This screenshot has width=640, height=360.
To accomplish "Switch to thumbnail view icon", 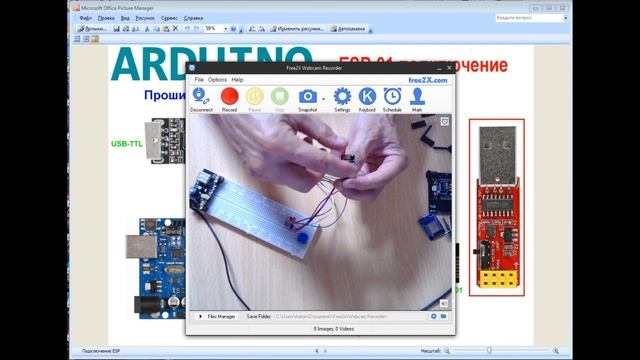I will (77, 39).
